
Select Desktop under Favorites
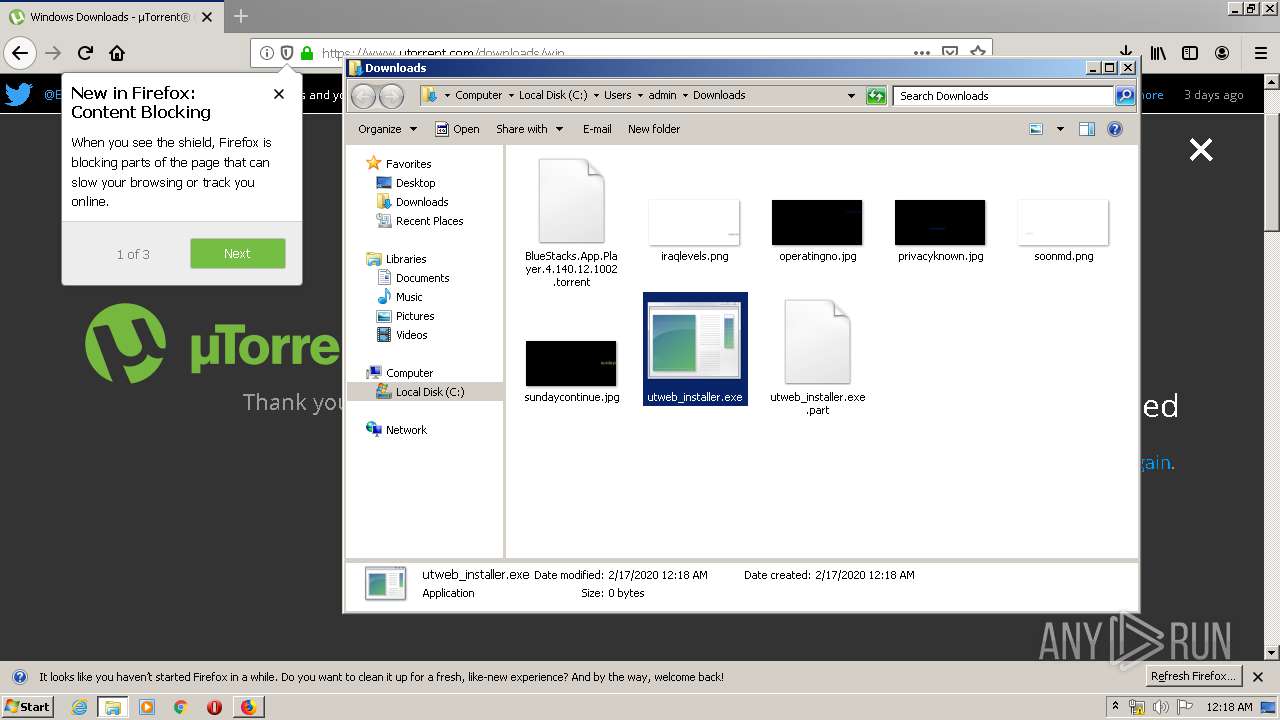[415, 183]
